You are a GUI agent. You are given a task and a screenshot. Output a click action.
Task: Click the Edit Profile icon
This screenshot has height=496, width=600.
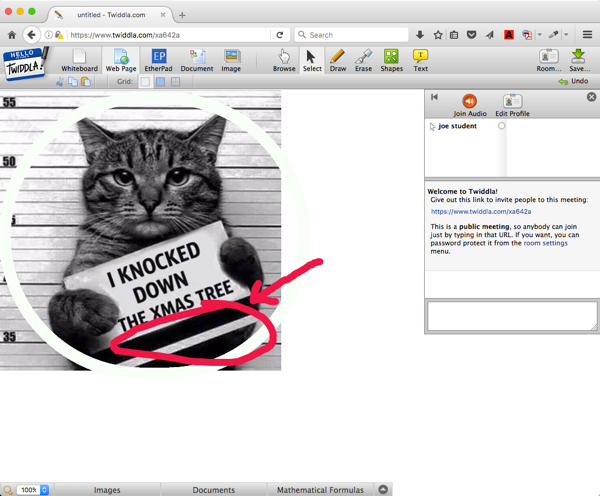(512, 103)
